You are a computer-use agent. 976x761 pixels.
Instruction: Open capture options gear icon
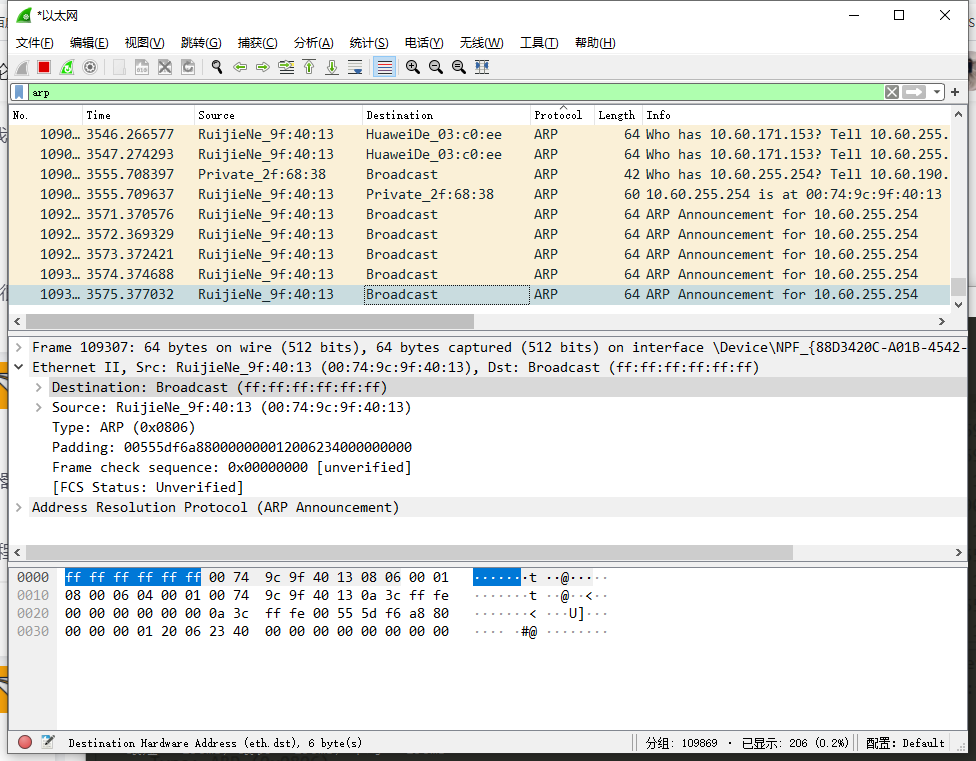(90, 67)
